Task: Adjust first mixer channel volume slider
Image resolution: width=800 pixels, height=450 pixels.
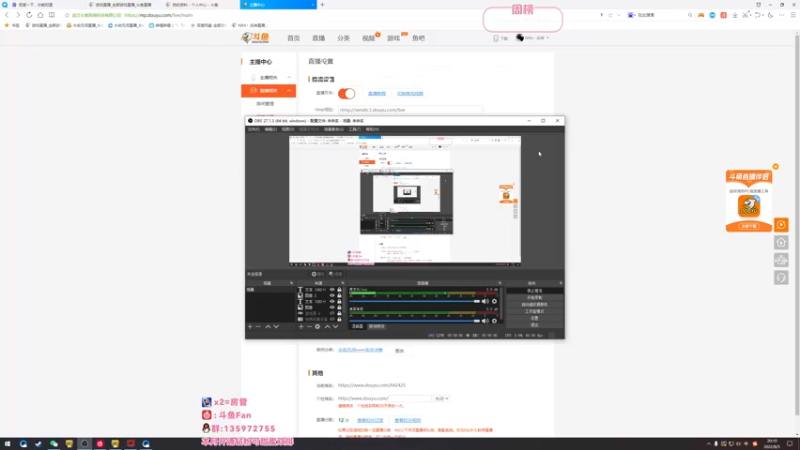Action: [x=414, y=302]
